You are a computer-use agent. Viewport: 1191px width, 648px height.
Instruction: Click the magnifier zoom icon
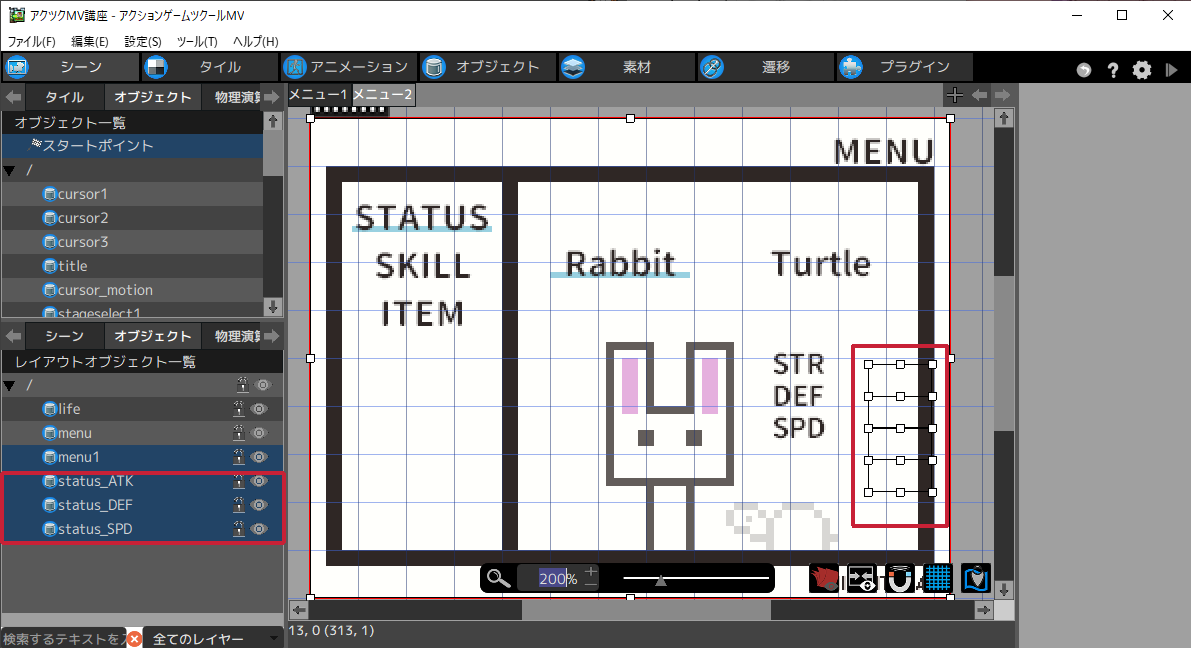pyautogui.click(x=499, y=578)
